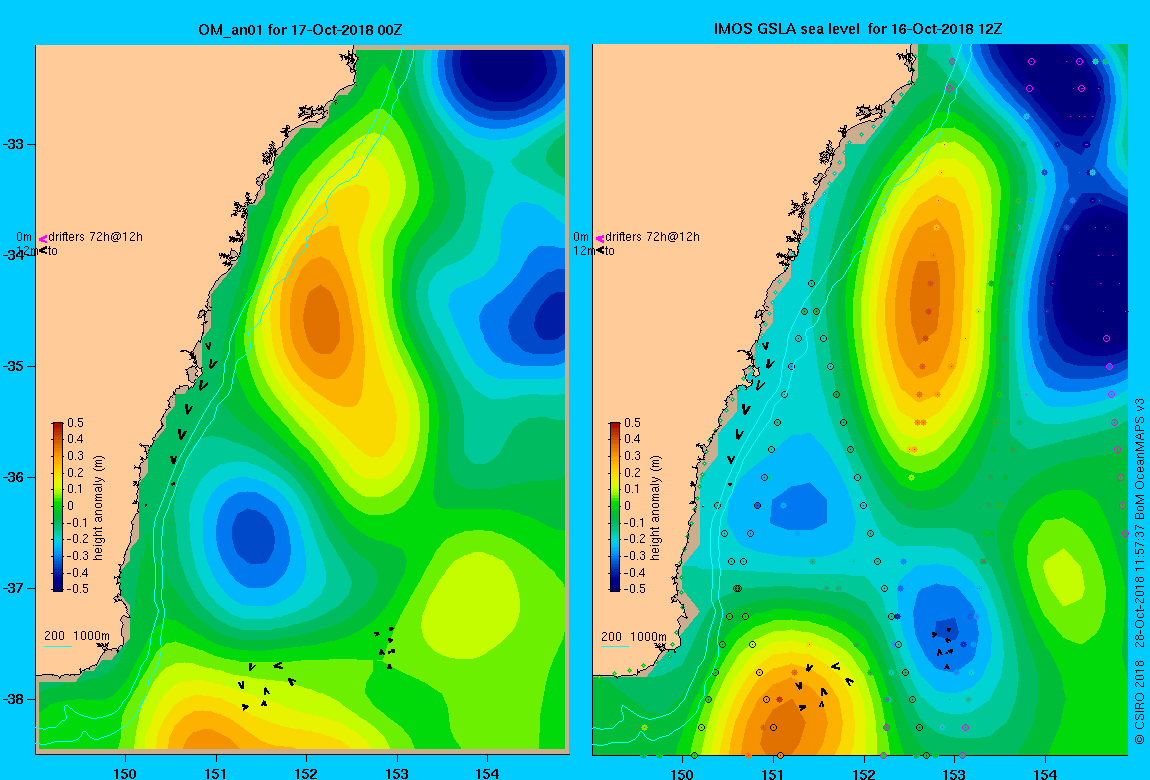The image size is (1150, 780).
Task: Click the black 12m arrow in right legend
Action: [601, 251]
